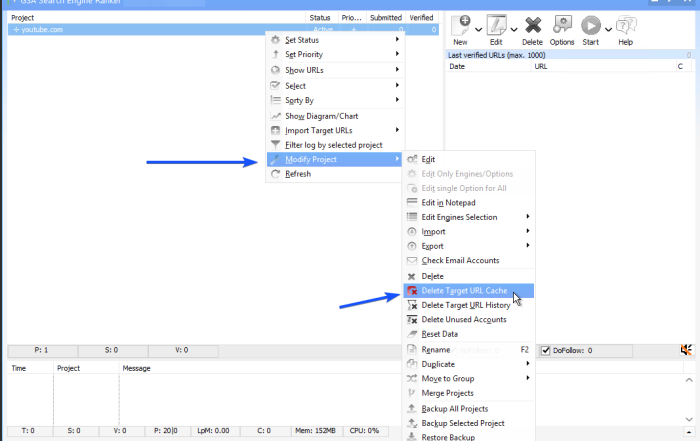Click the speaker mute icon
This screenshot has height=441, width=700.
coord(686,350)
